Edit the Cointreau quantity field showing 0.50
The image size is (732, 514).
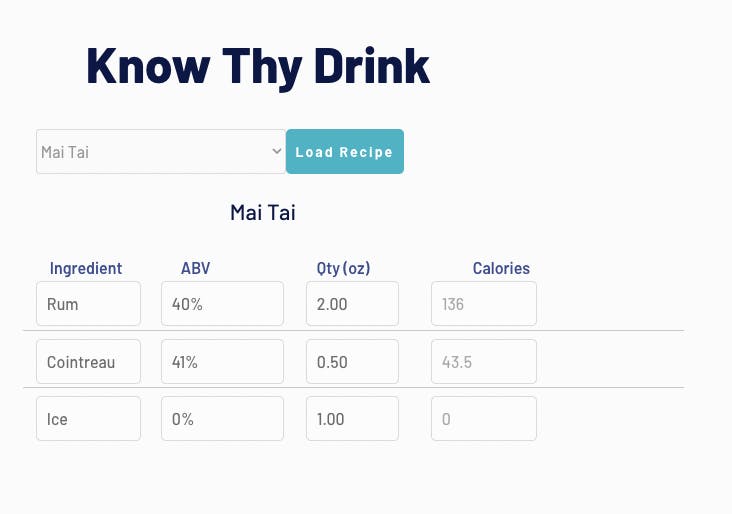tap(352, 362)
